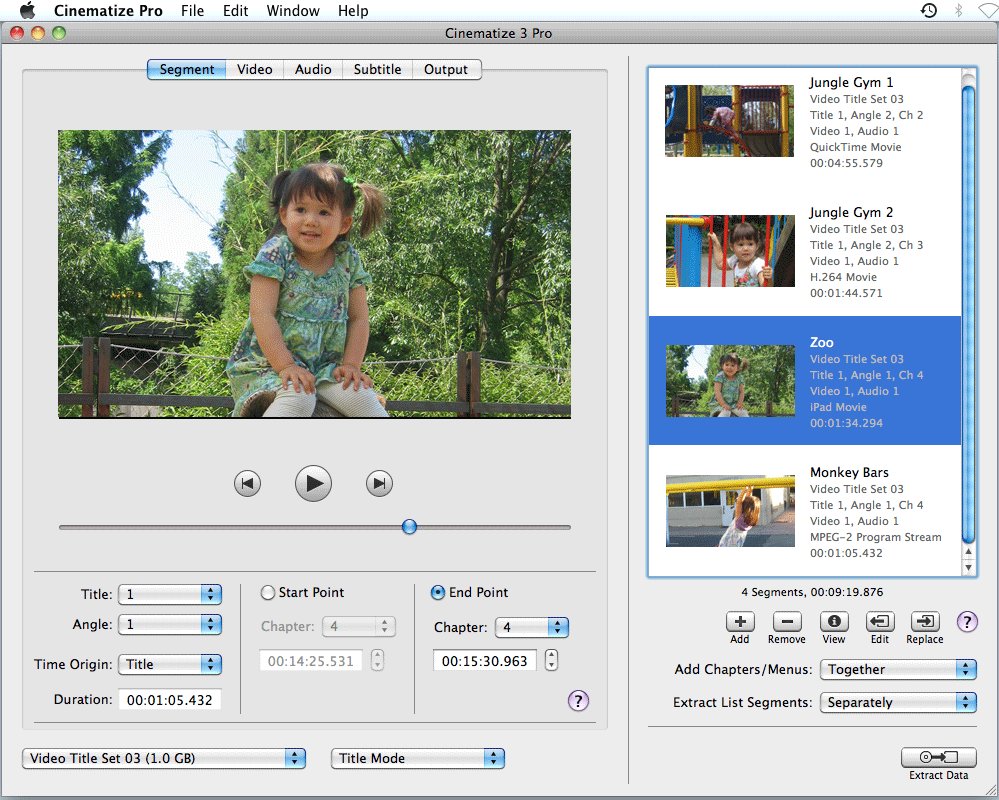Image resolution: width=999 pixels, height=800 pixels.
Task: Click the View info icon
Action: point(834,622)
